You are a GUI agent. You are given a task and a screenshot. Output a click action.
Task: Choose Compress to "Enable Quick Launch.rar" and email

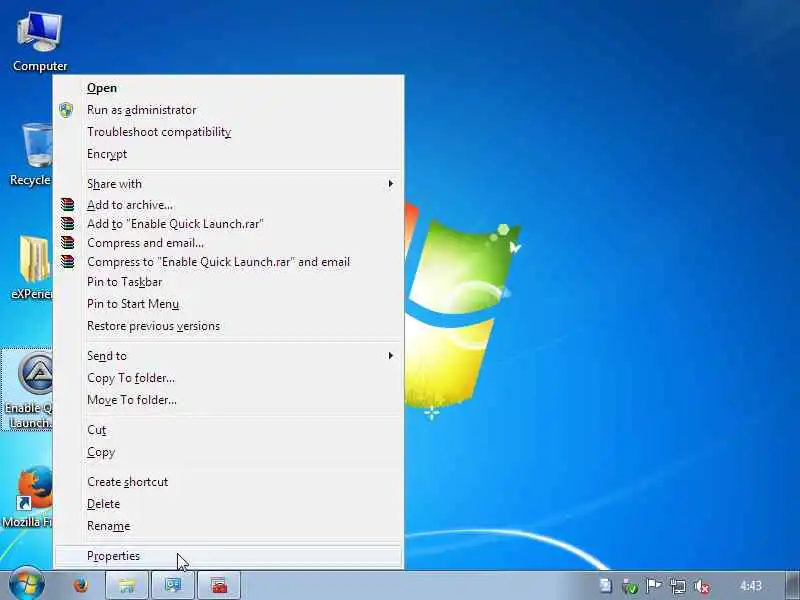(229, 262)
